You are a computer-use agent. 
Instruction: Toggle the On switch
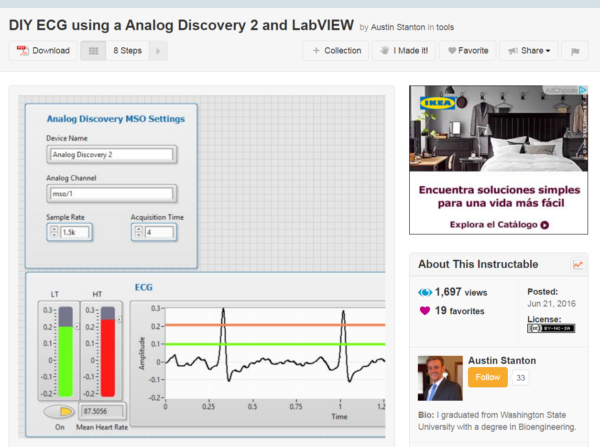click(x=59, y=411)
